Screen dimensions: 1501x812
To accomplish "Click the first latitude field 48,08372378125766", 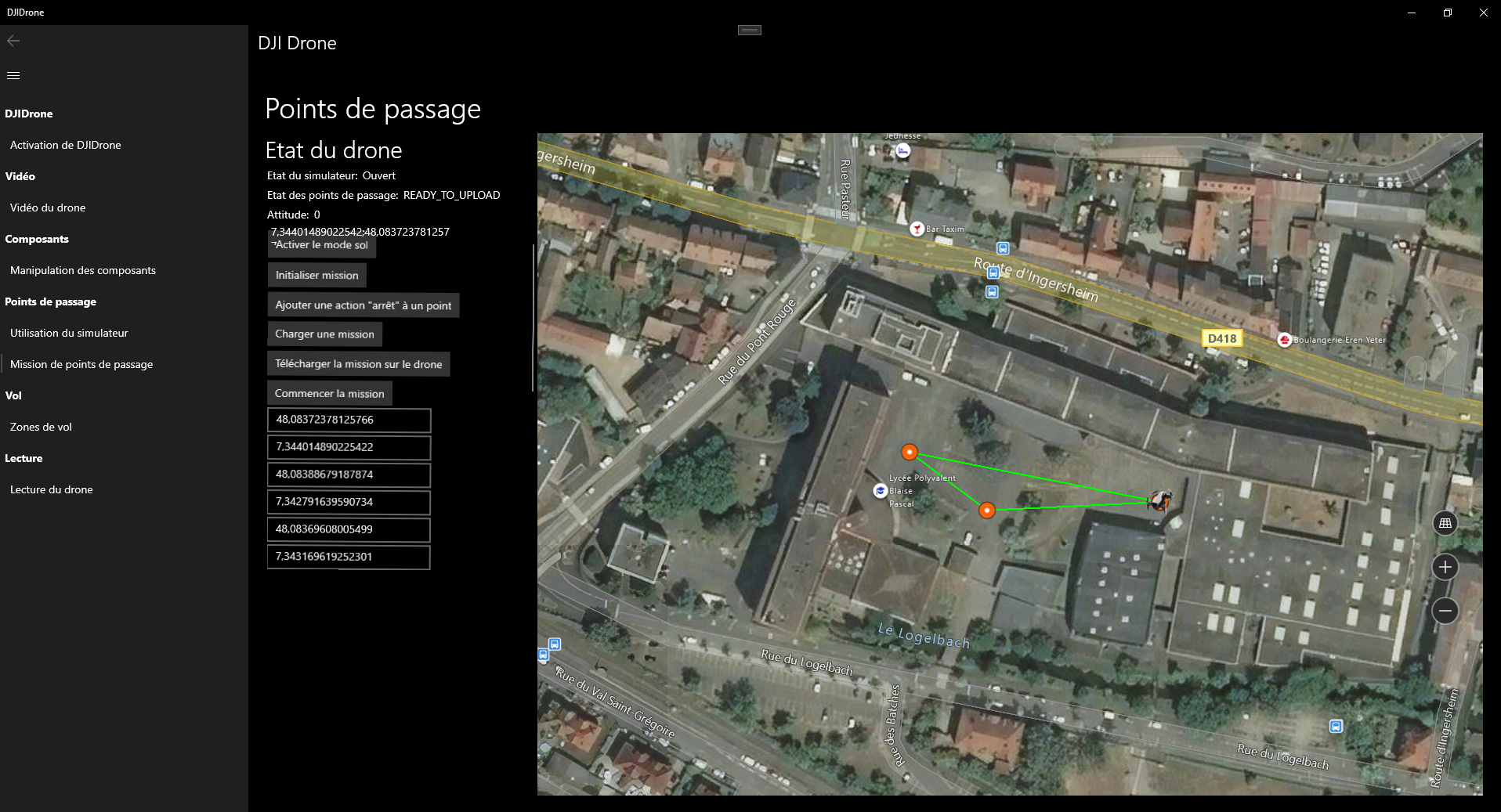I will coord(349,420).
